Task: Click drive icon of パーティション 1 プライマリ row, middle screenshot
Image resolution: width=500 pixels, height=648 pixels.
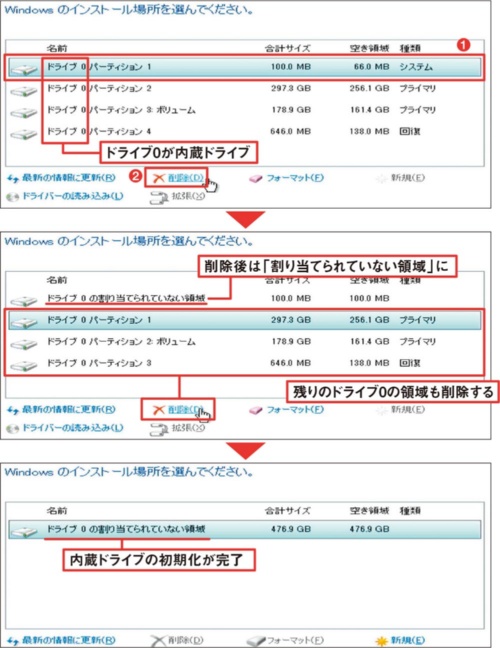Action: coord(24,322)
